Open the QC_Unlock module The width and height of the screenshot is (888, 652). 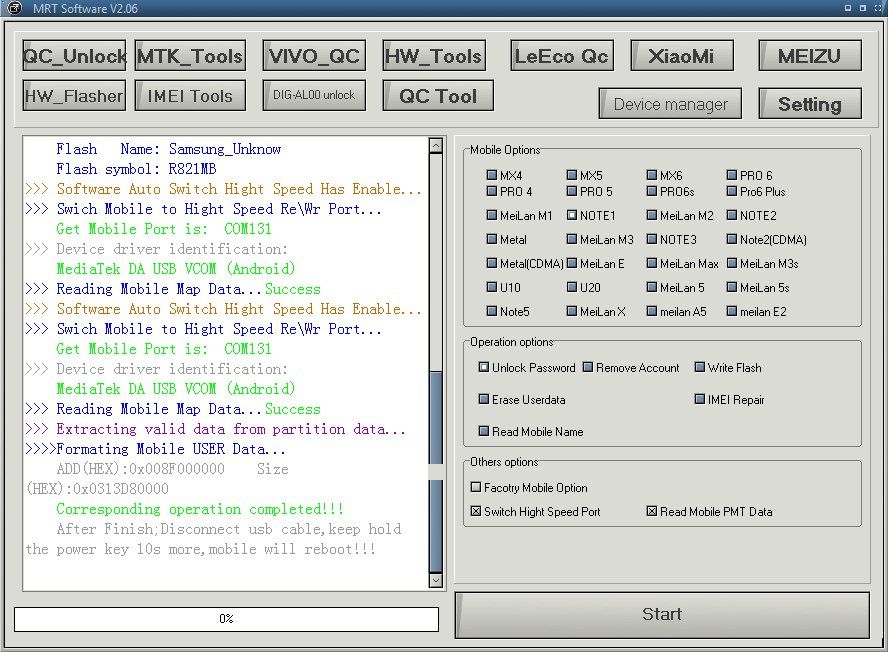[74, 56]
